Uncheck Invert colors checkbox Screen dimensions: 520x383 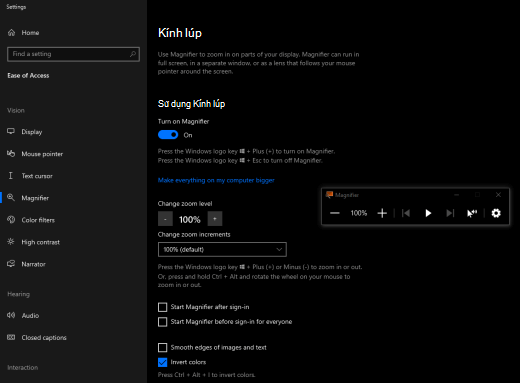click(162, 362)
